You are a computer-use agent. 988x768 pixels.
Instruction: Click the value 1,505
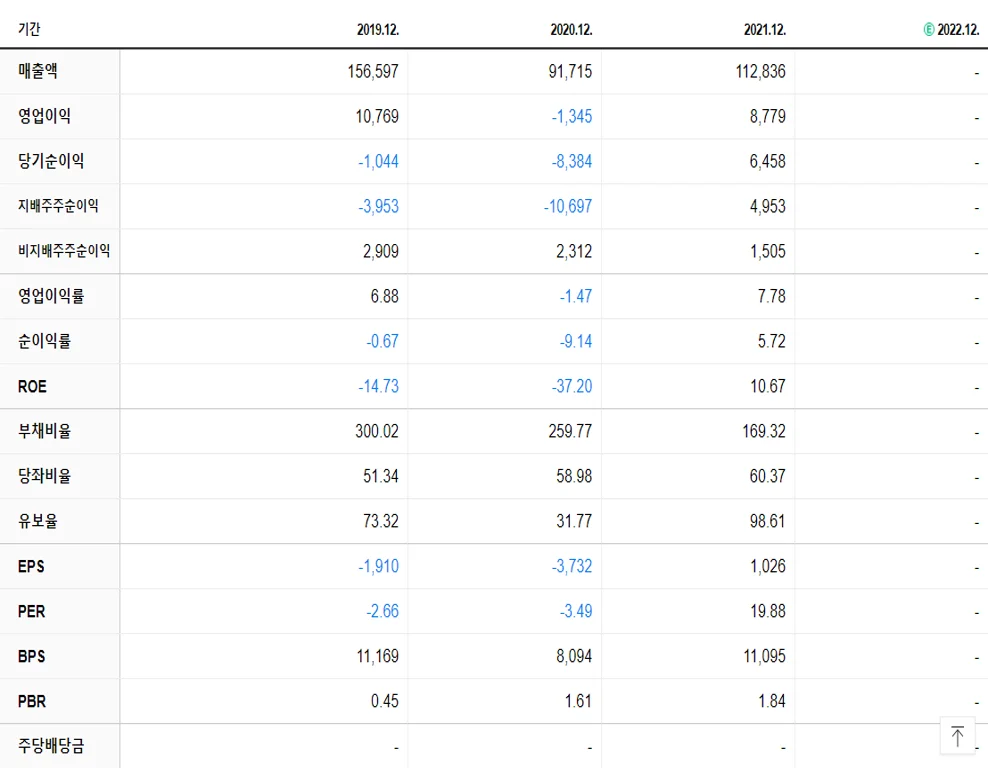pyautogui.click(x=767, y=251)
